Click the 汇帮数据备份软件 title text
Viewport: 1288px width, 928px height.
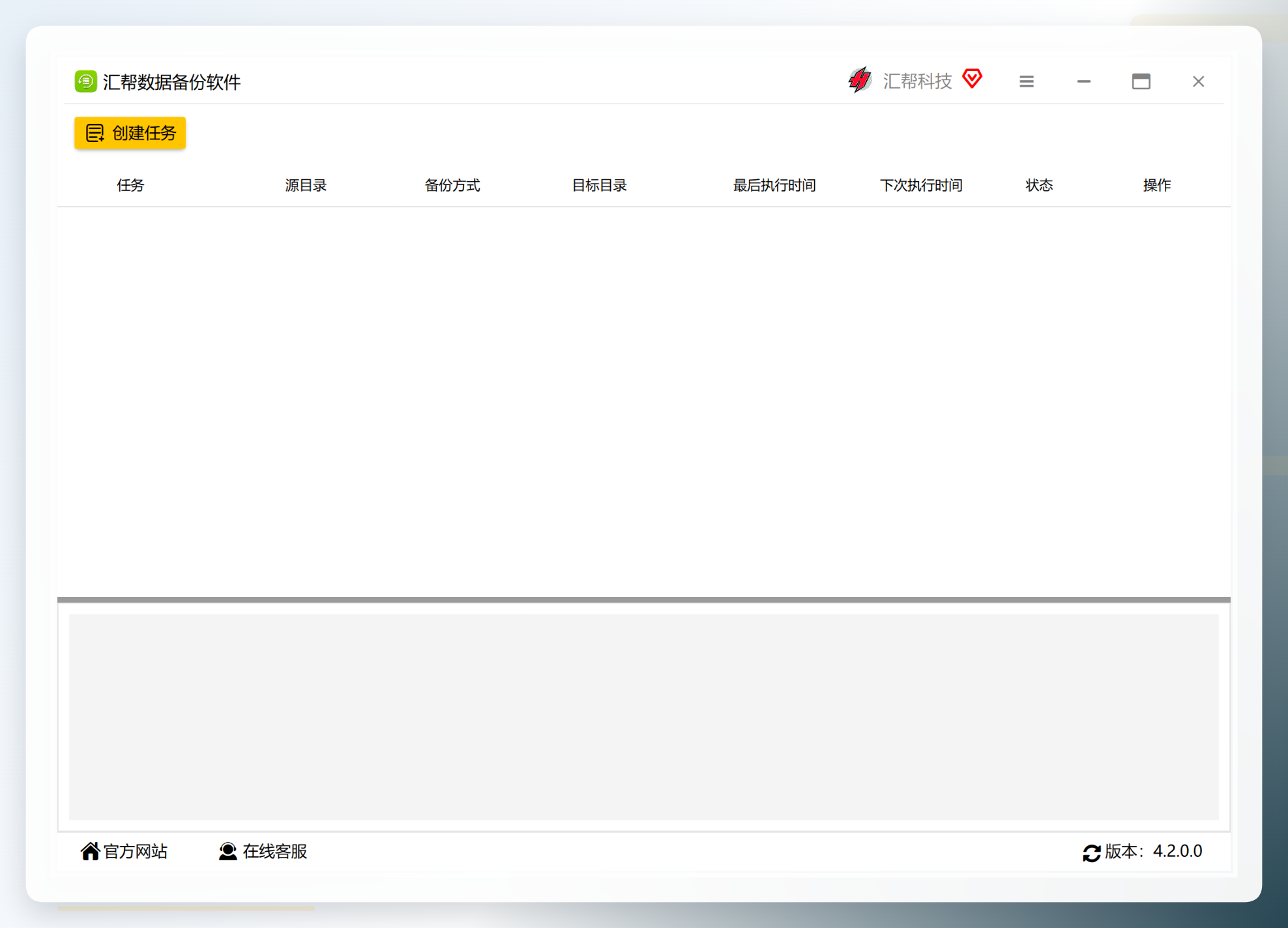[172, 82]
